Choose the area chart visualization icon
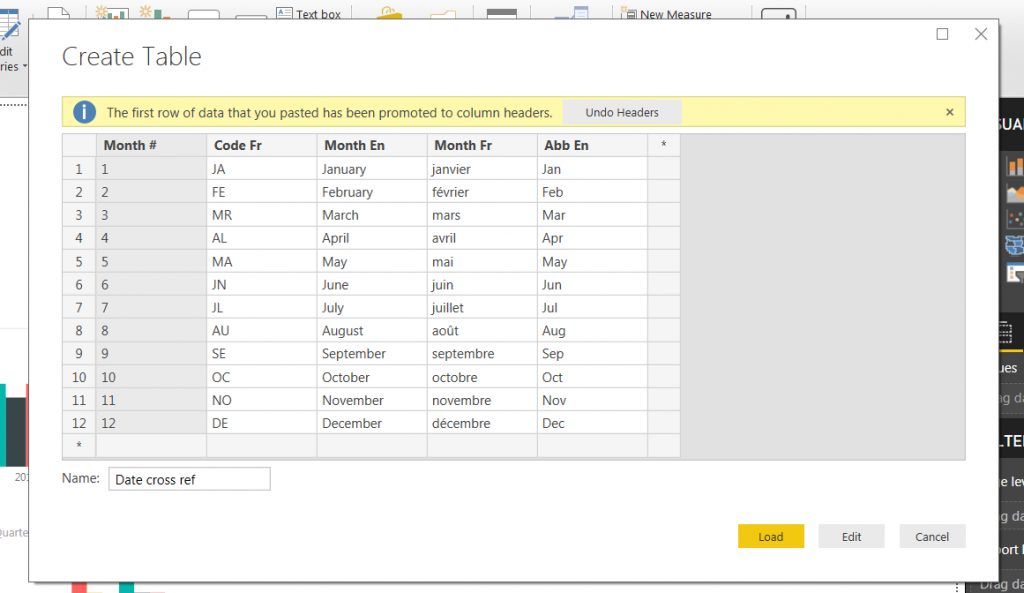This screenshot has height=593, width=1024. pos(1015,193)
